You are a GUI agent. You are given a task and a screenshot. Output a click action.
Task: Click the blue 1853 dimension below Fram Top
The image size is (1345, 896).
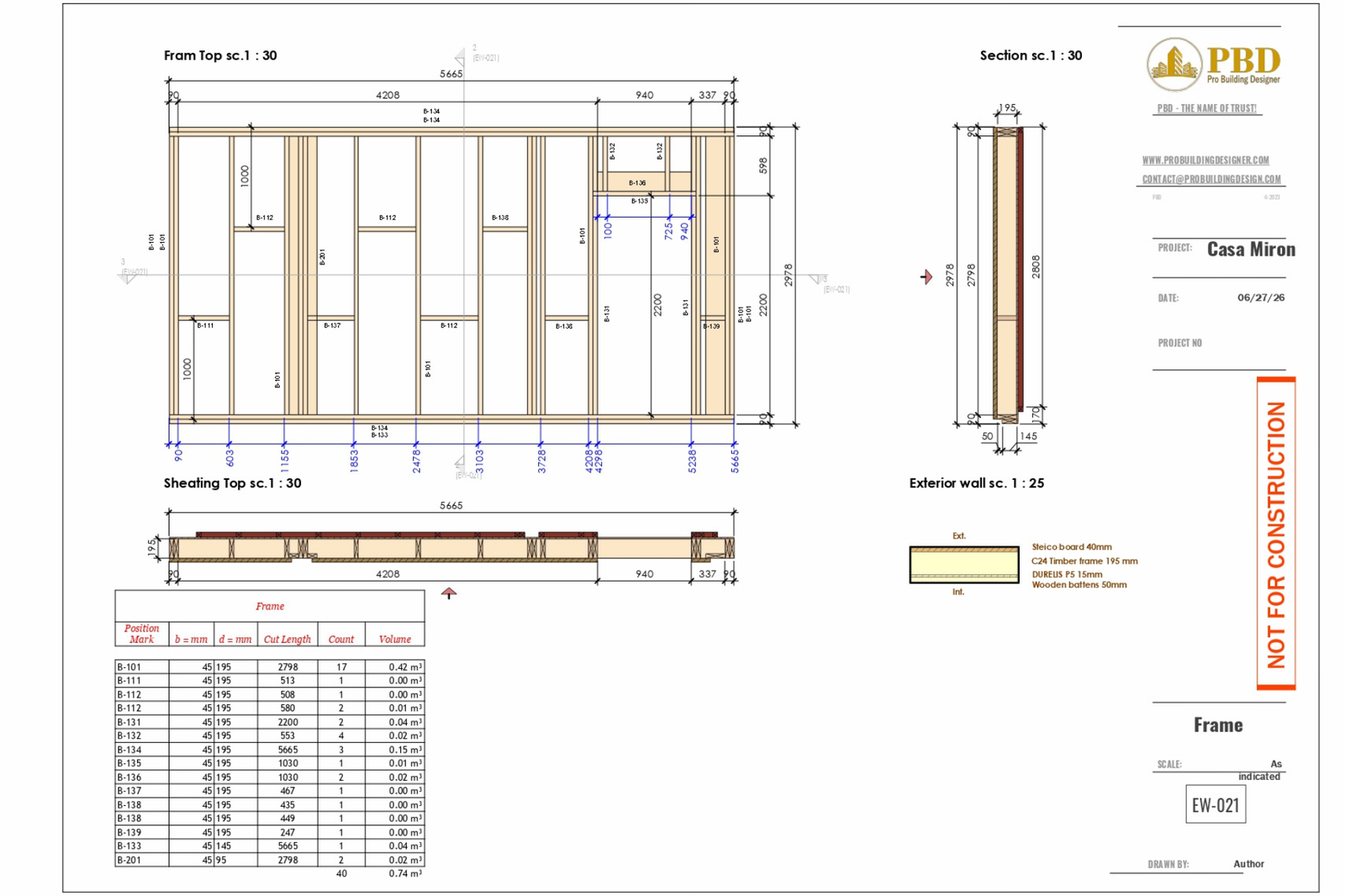pos(354,460)
